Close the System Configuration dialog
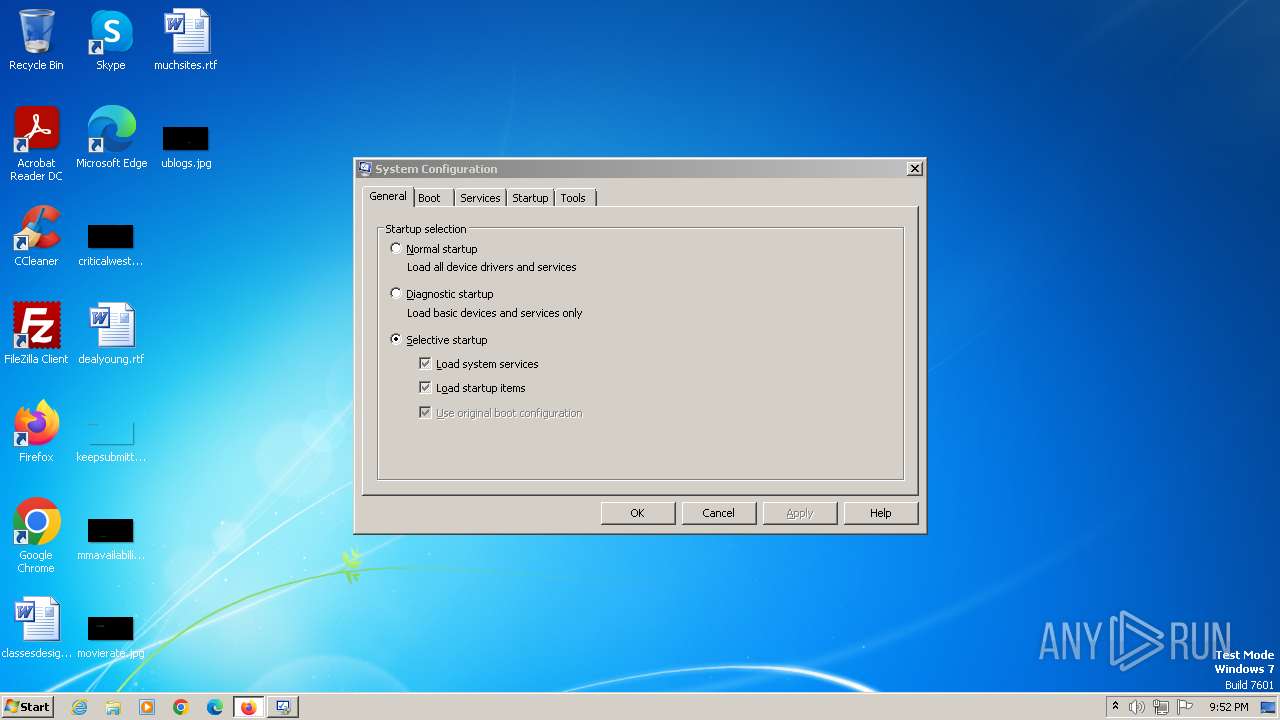 click(x=914, y=169)
